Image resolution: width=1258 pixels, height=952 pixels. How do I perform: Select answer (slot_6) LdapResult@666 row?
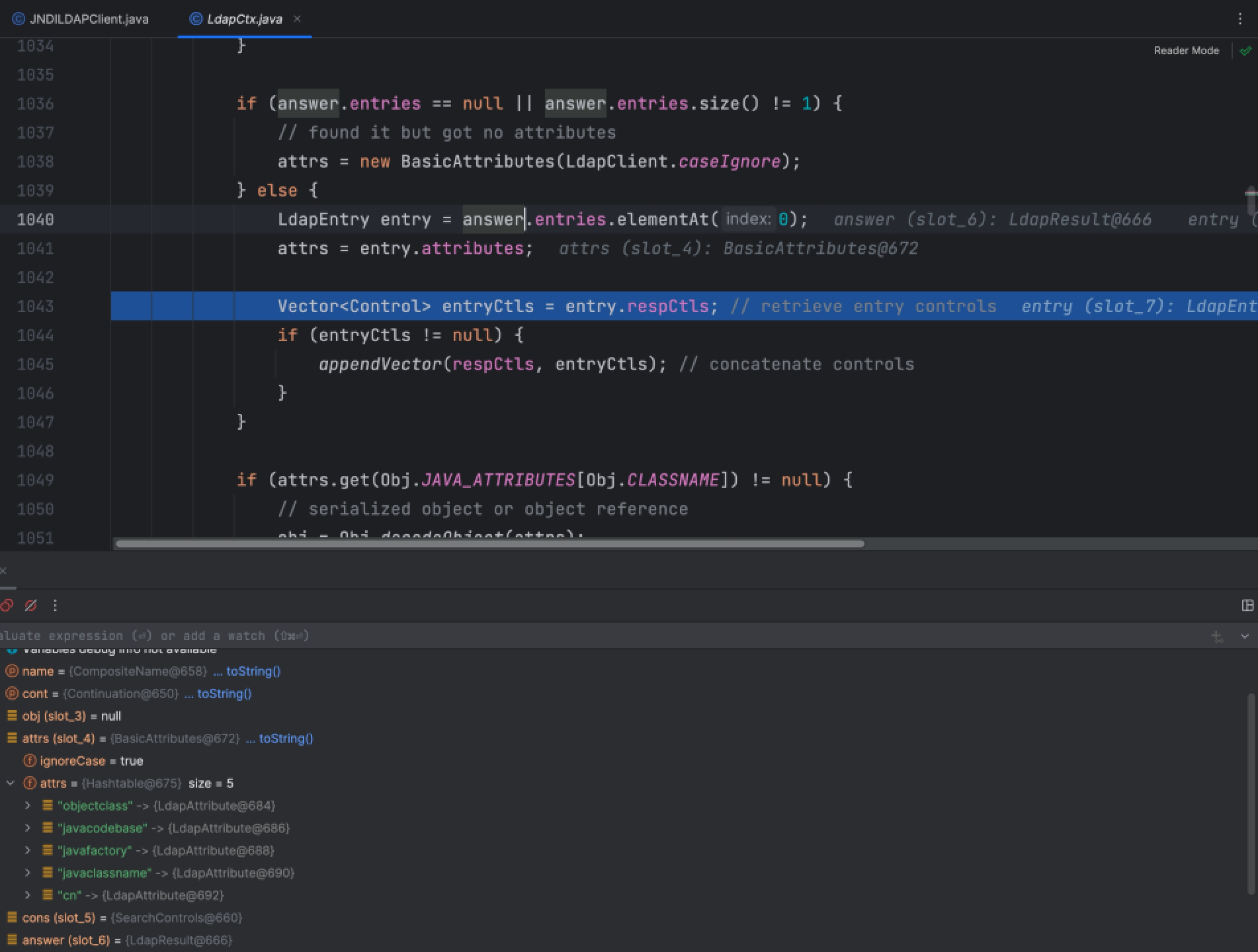[622, 941]
